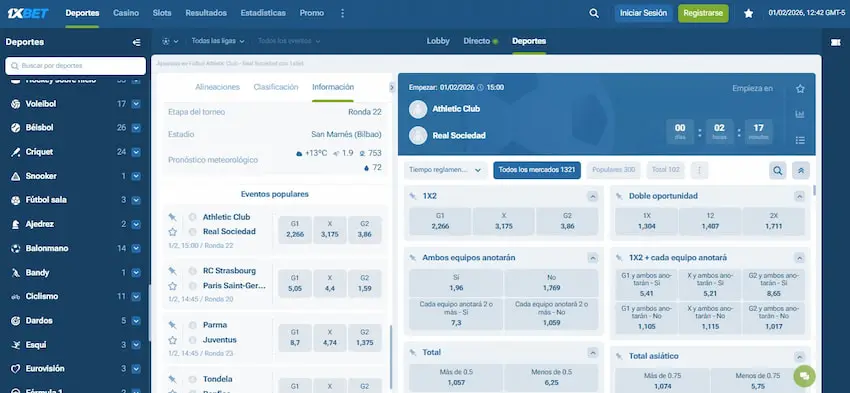Viewport: 850px width, 393px height.
Task: Open the sport type selector dropdown
Action: [x=170, y=41]
